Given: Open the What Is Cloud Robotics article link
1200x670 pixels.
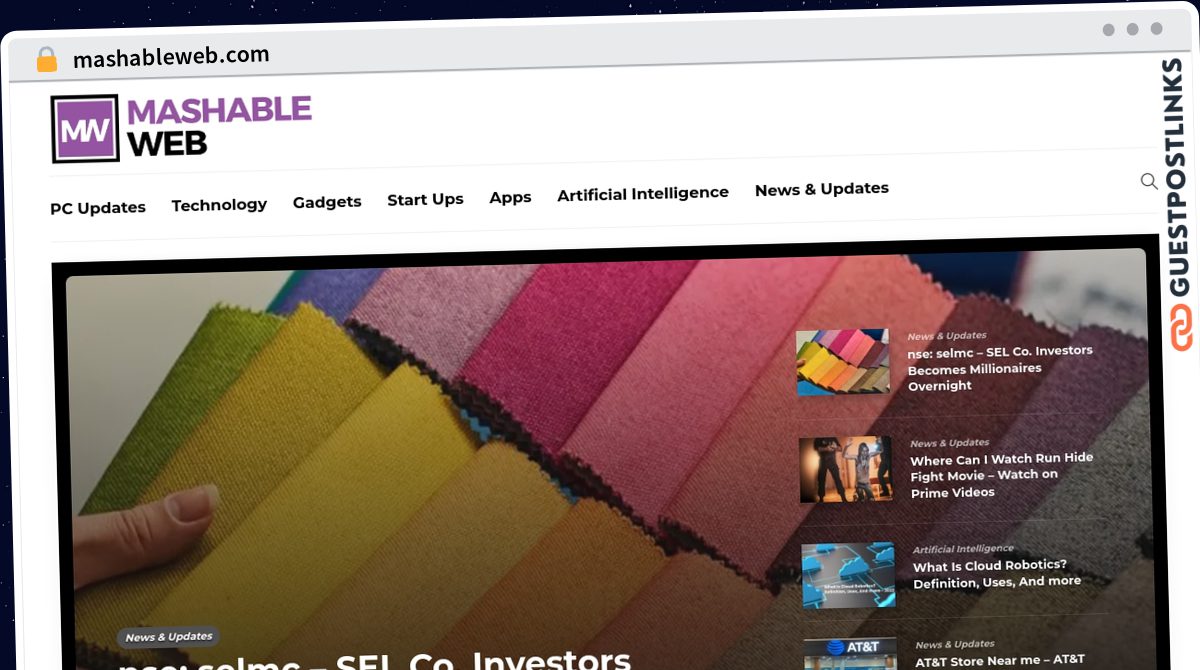Looking at the screenshot, I should pos(997,573).
